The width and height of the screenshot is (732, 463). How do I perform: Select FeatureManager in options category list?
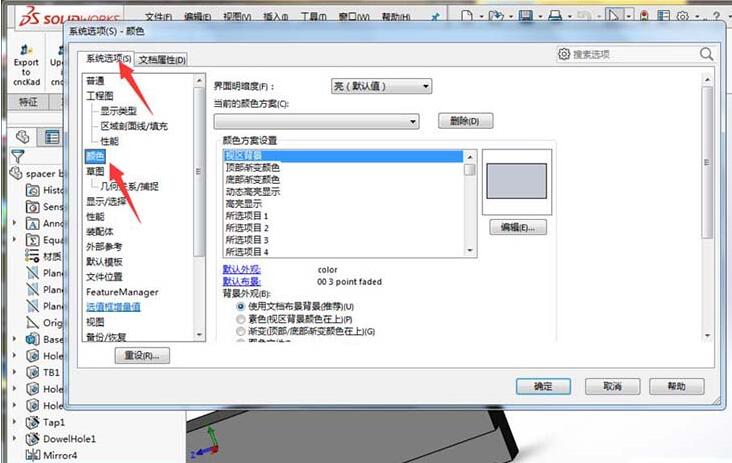pos(122,292)
